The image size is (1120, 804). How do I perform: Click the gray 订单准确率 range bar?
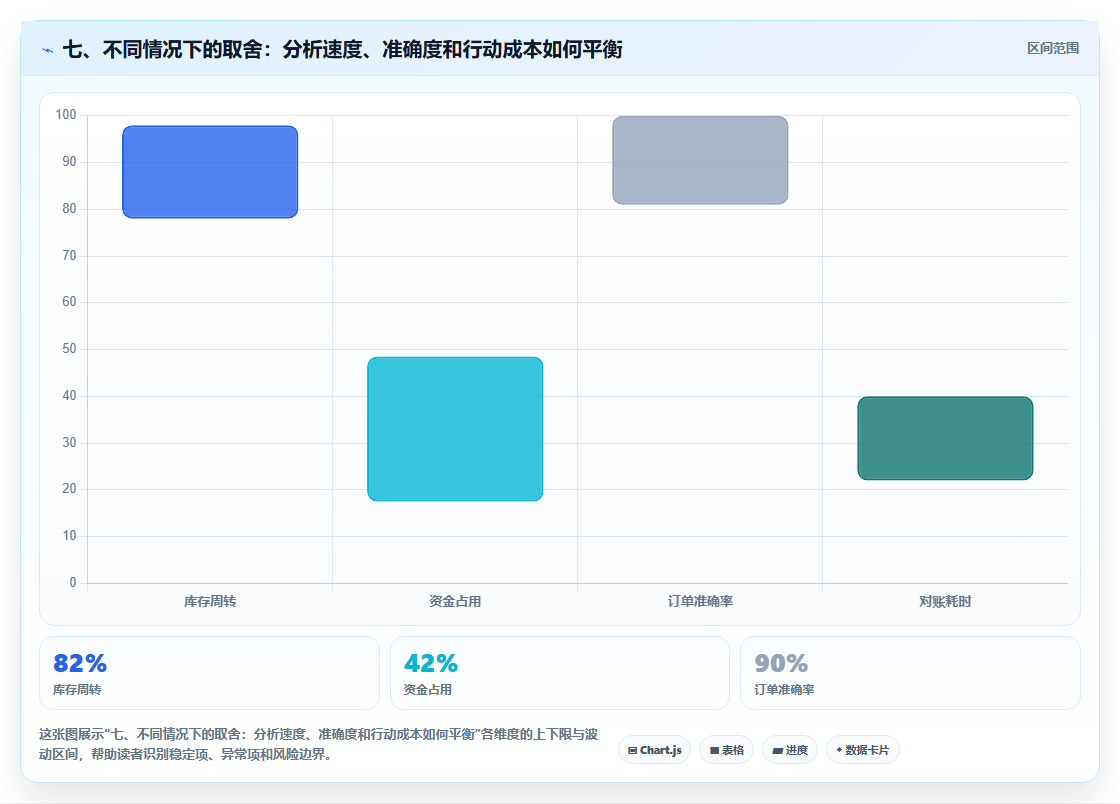(x=700, y=160)
